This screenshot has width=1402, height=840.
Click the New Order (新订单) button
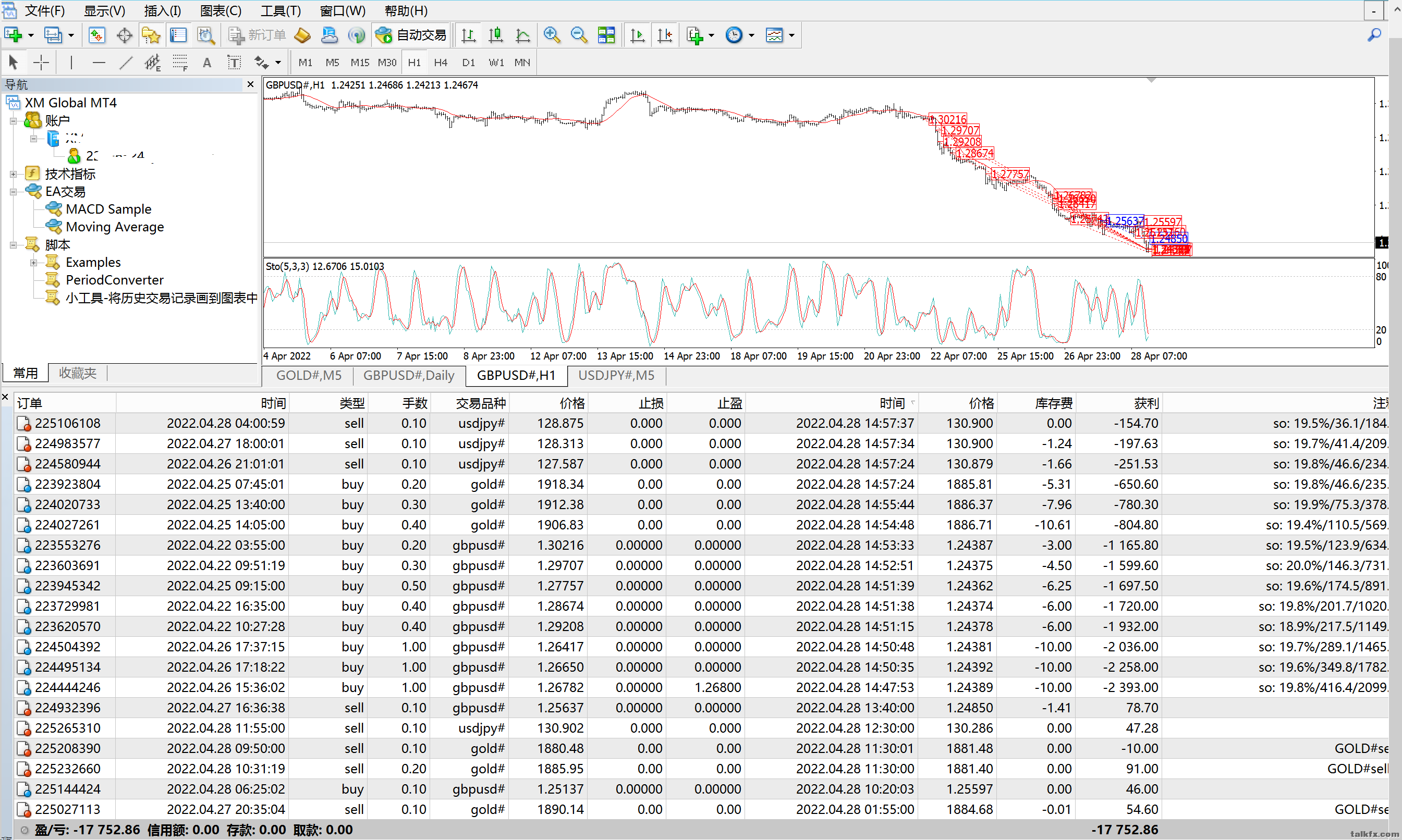coord(257,35)
